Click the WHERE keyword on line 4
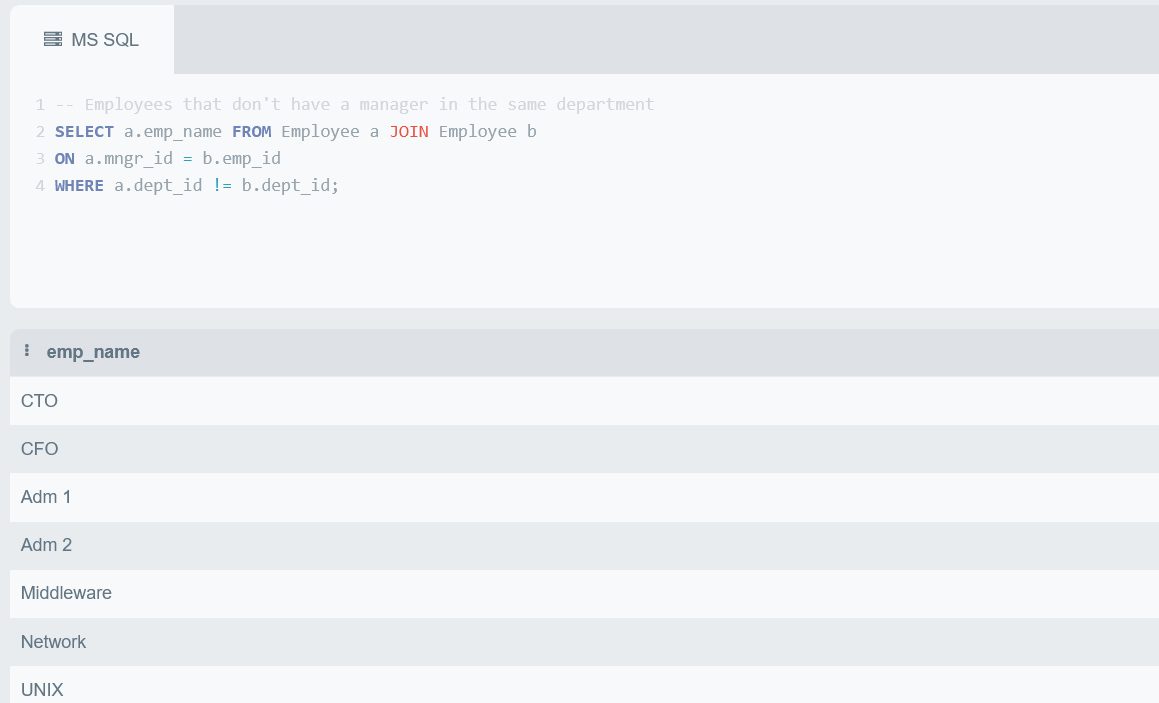The height and width of the screenshot is (703, 1159). (79, 186)
